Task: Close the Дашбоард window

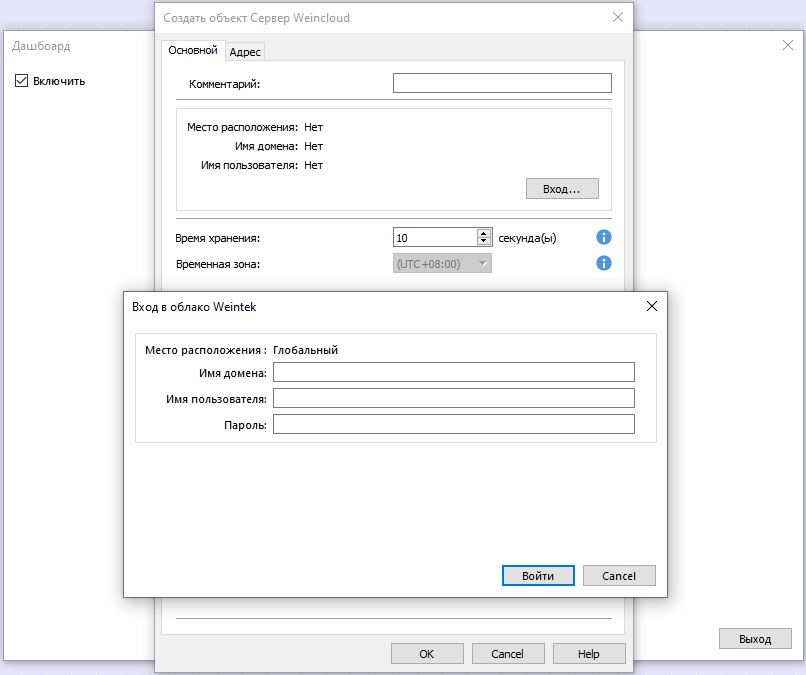Action: tap(787, 45)
